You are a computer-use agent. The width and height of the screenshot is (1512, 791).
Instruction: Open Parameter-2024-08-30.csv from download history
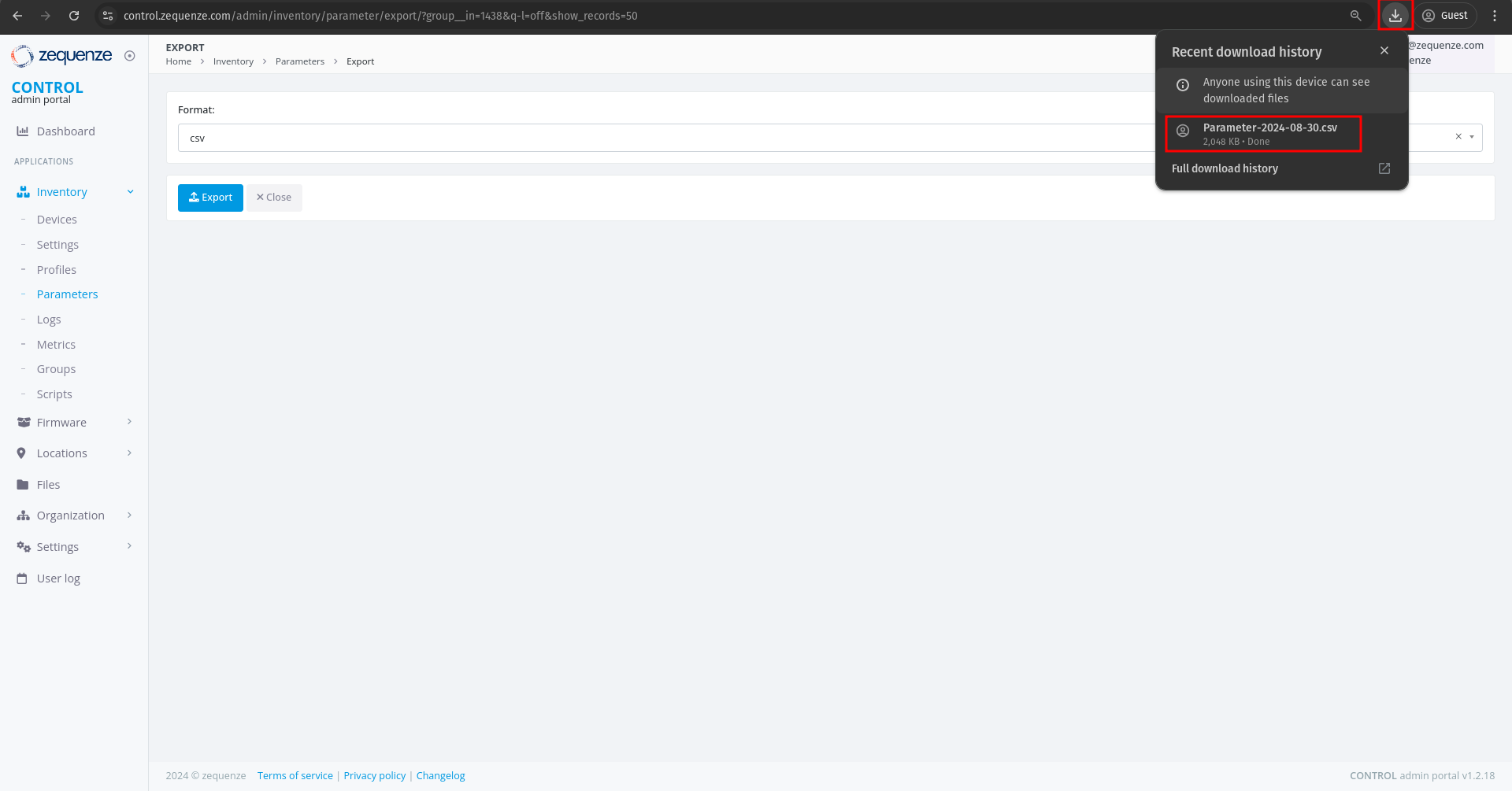point(1270,132)
